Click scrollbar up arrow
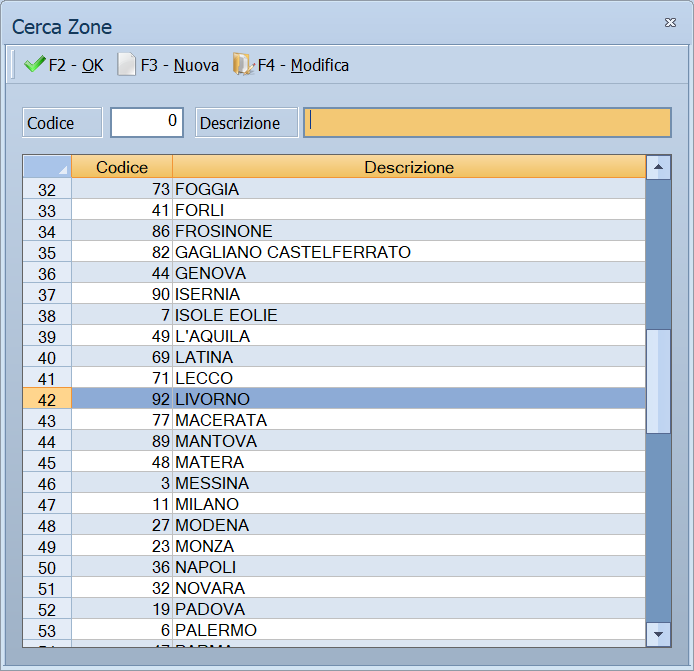Screen dimensions: 694x671 coord(658,167)
